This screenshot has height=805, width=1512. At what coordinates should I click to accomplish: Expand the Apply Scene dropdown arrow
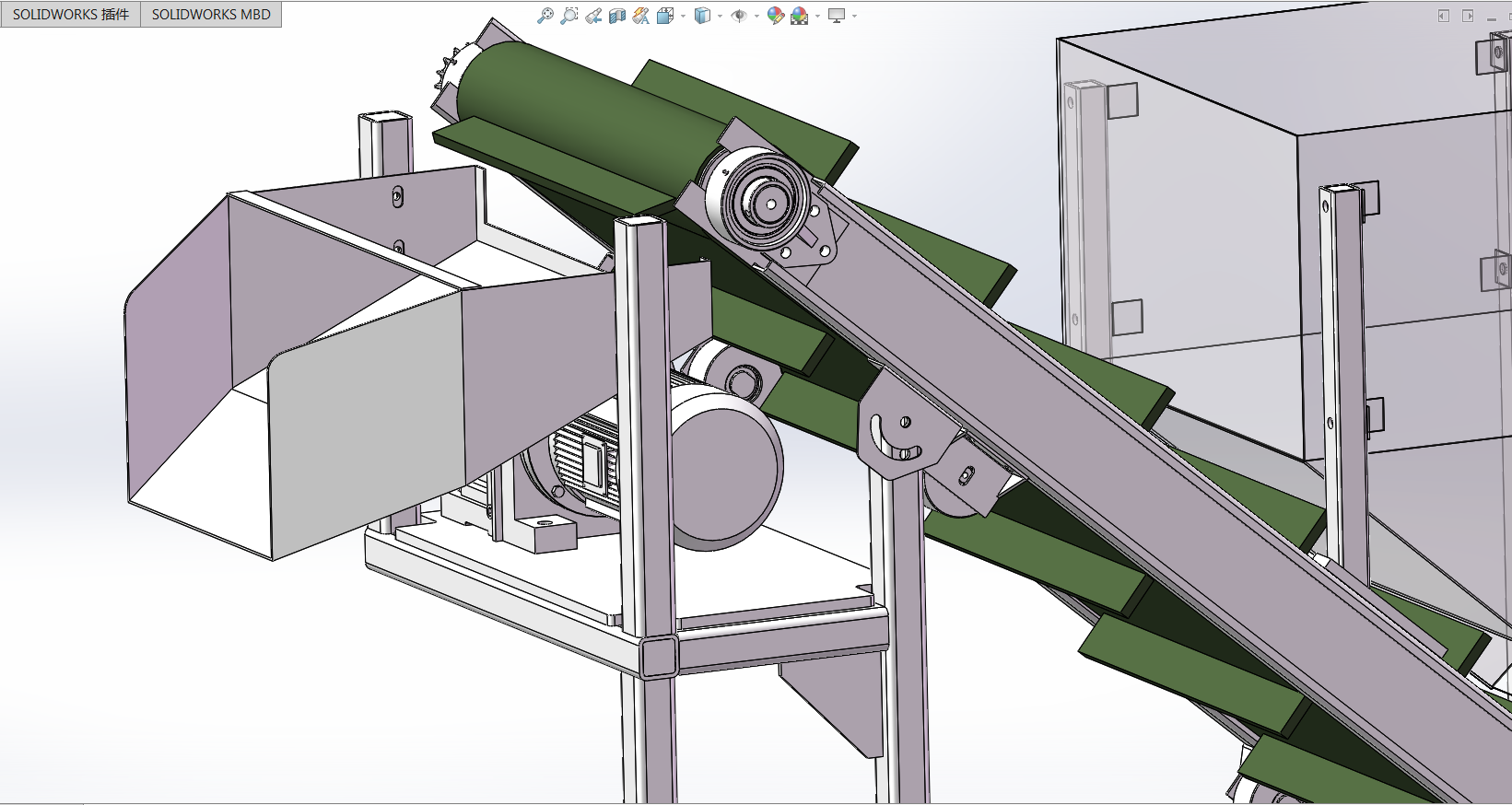pos(817,16)
